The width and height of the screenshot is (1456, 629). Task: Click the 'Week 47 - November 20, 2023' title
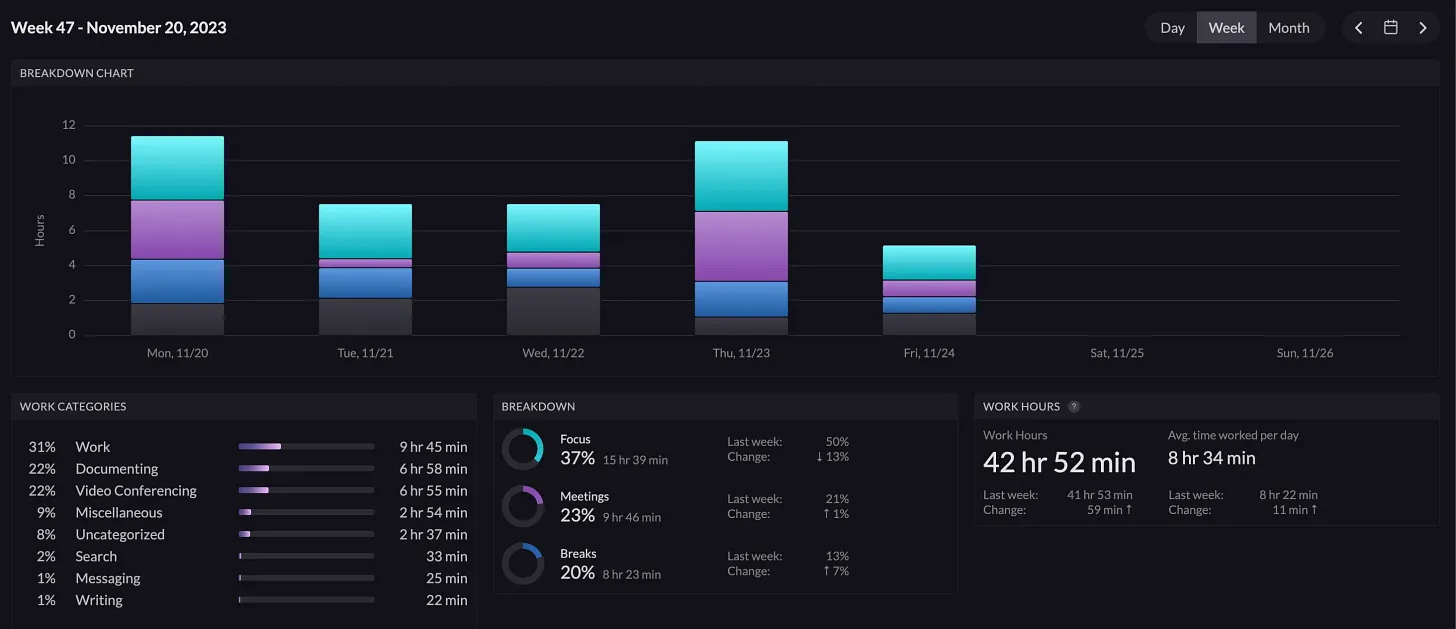119,27
